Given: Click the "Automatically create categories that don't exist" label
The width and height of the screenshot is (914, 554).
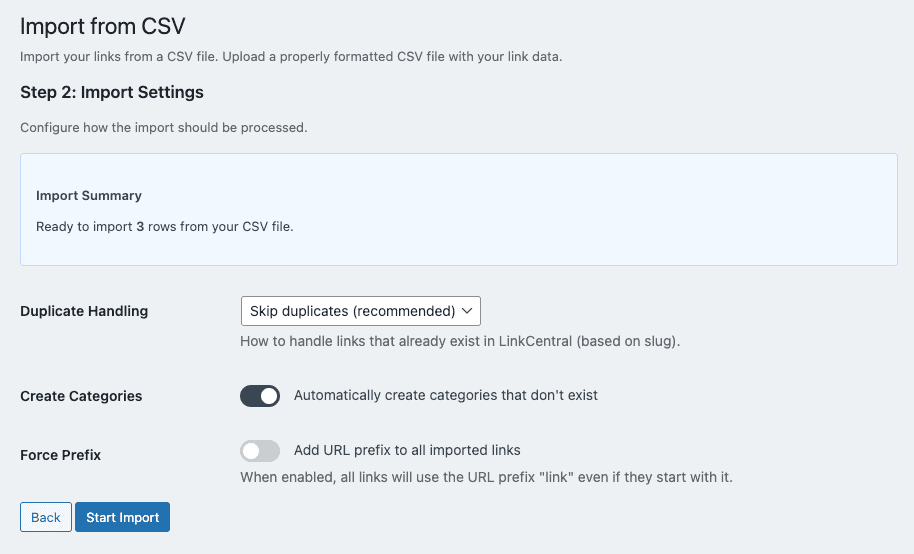Looking at the screenshot, I should [445, 395].
